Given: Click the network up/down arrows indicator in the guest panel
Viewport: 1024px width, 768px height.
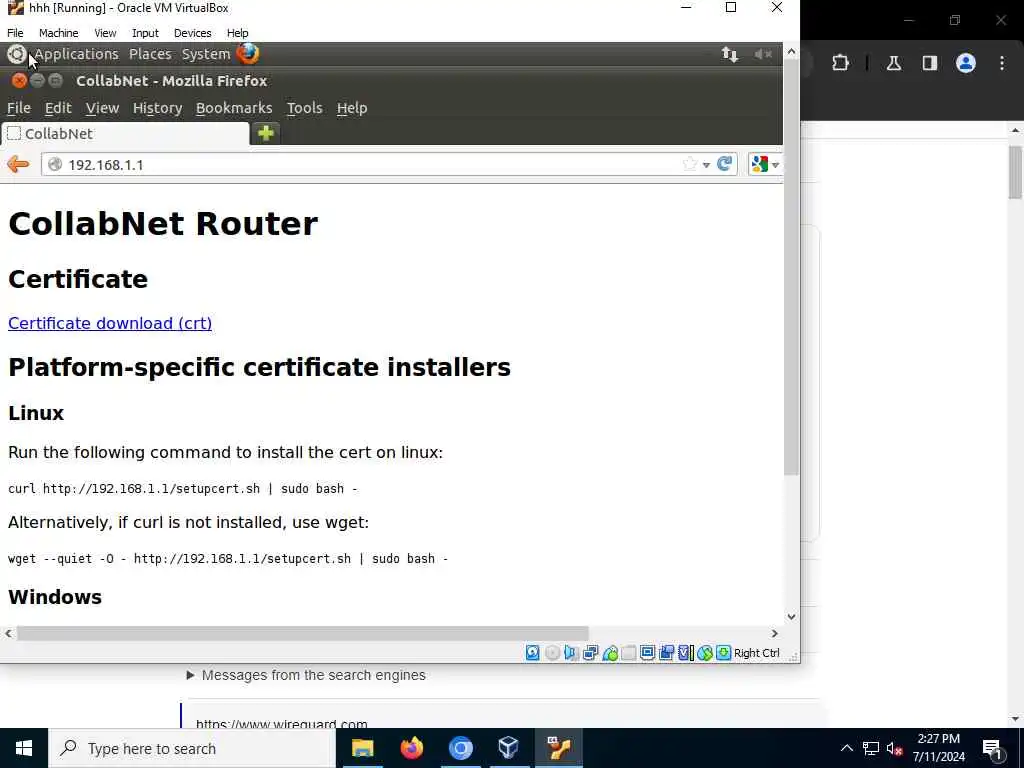Looking at the screenshot, I should pyautogui.click(x=730, y=54).
